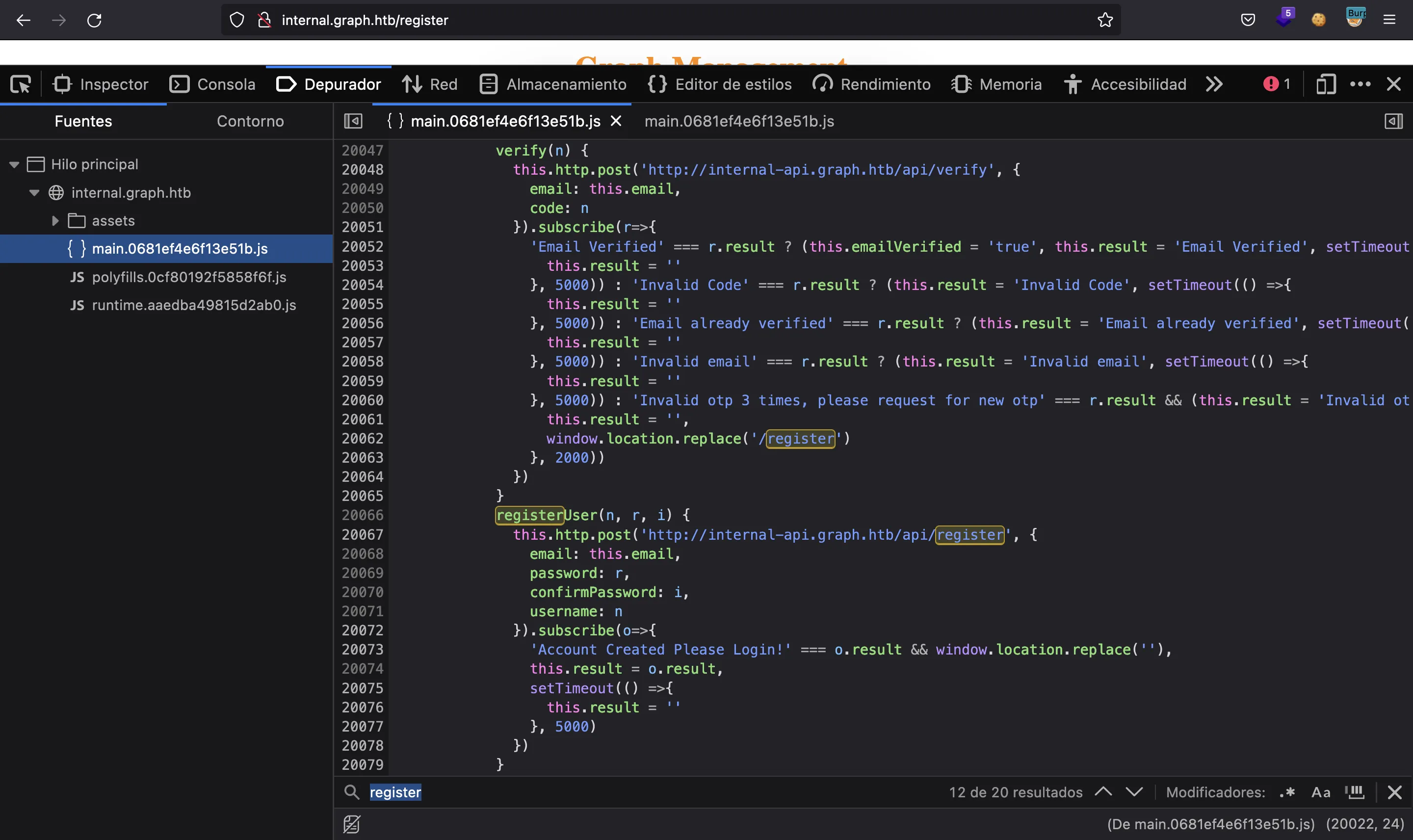
Task: Open the Editor de estilos panel
Action: pos(719,84)
